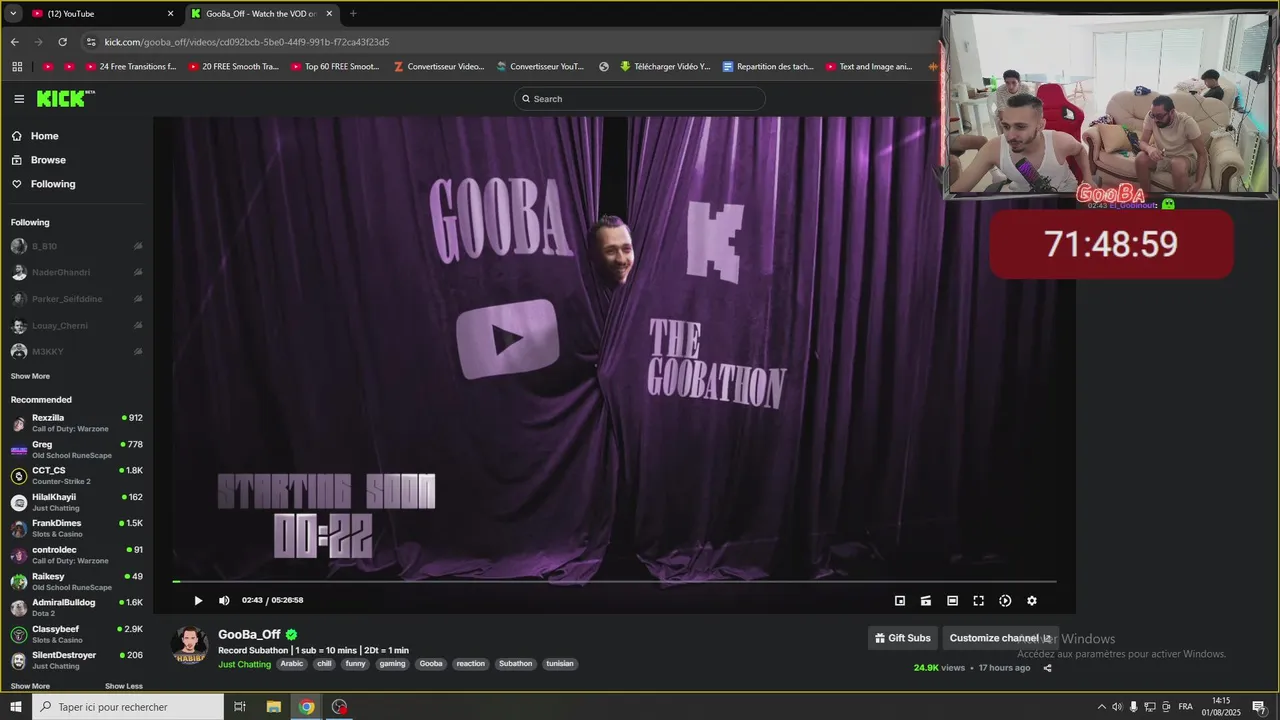Screen dimensions: 1280x720
Task: Open AdmiralBulldog recommended channel
Action: click(x=76, y=608)
